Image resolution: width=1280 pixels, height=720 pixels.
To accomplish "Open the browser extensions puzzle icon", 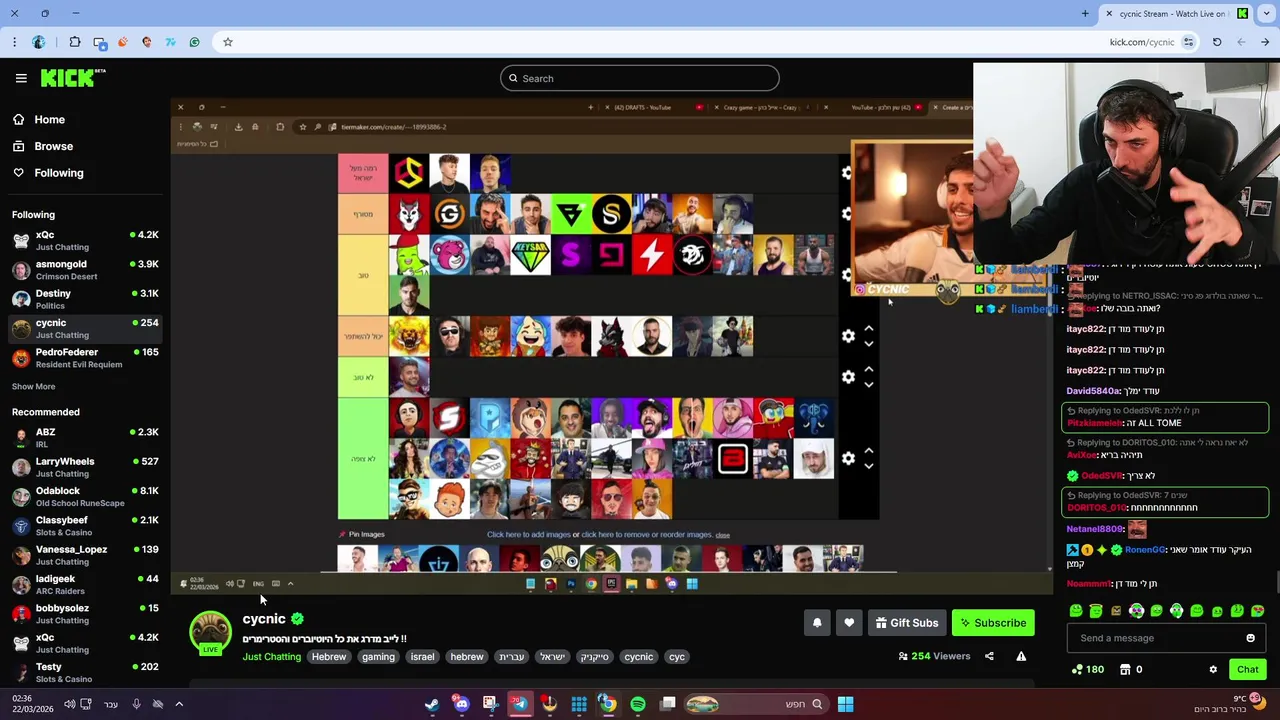I will [x=75, y=42].
